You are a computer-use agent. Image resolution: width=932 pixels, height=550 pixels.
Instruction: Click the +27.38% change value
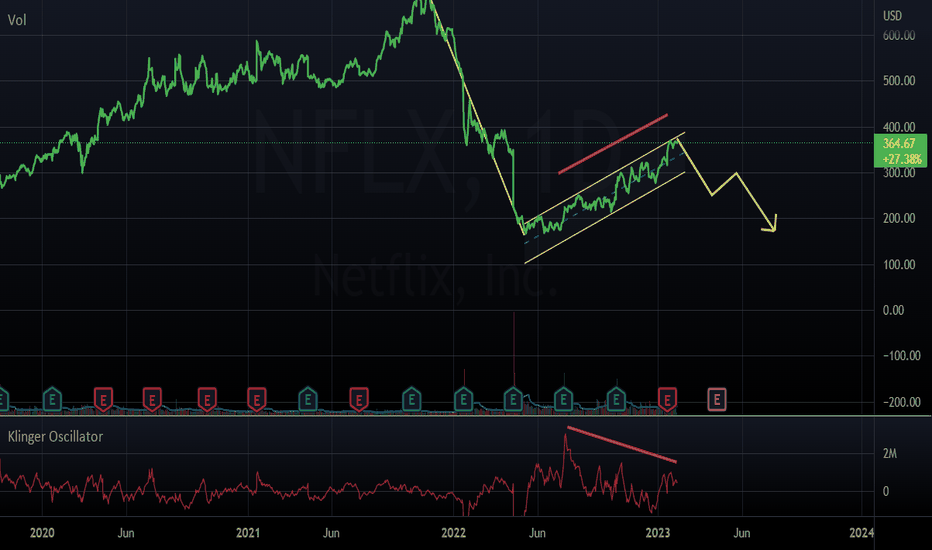902,159
